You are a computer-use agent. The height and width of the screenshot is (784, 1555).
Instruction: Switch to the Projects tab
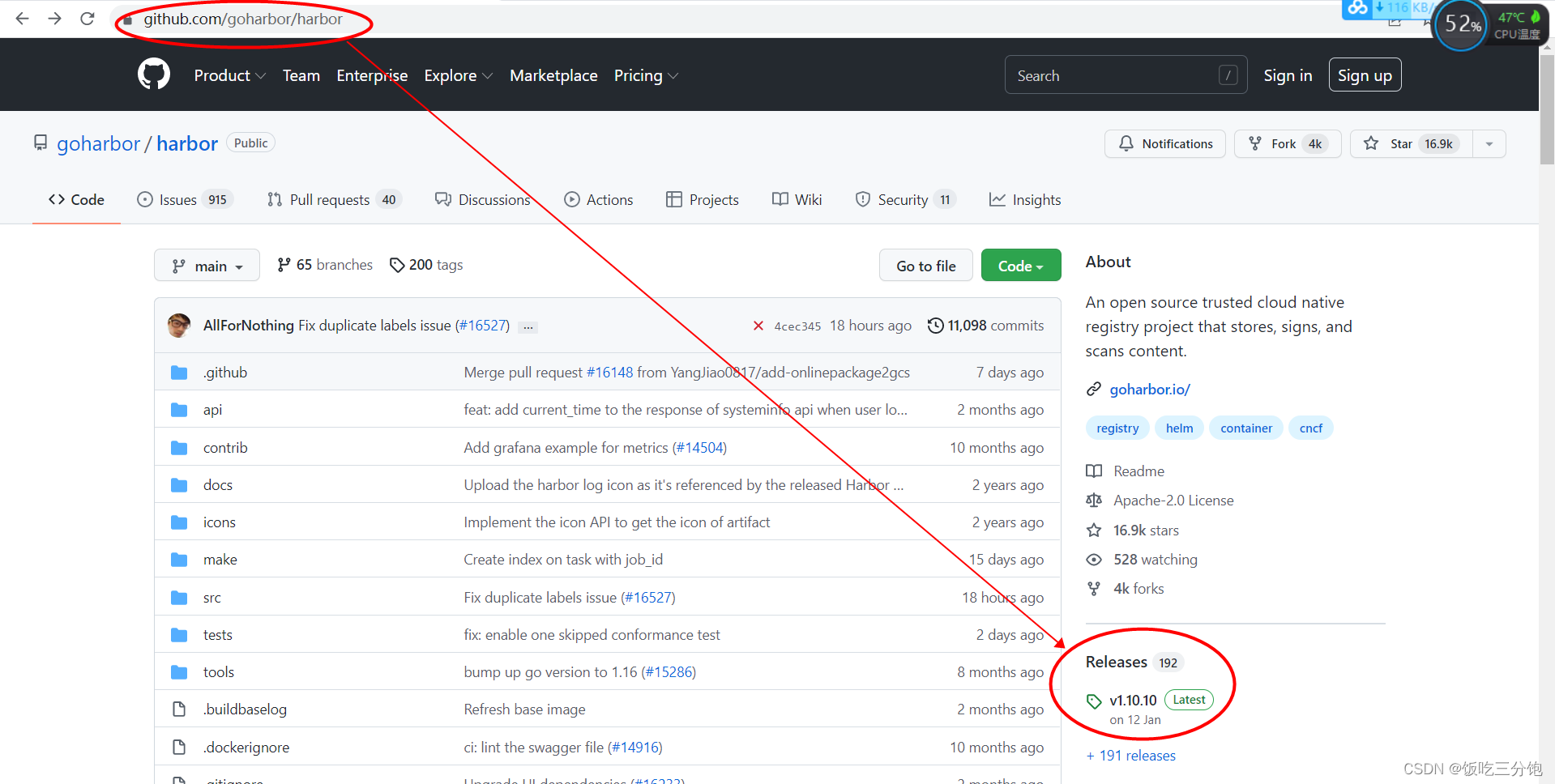pyautogui.click(x=703, y=200)
